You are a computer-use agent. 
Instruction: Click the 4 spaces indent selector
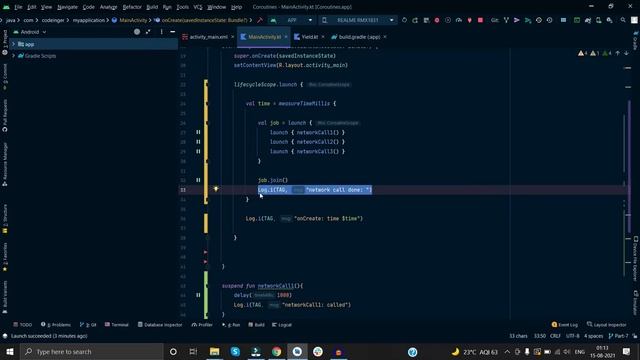(x=593, y=336)
